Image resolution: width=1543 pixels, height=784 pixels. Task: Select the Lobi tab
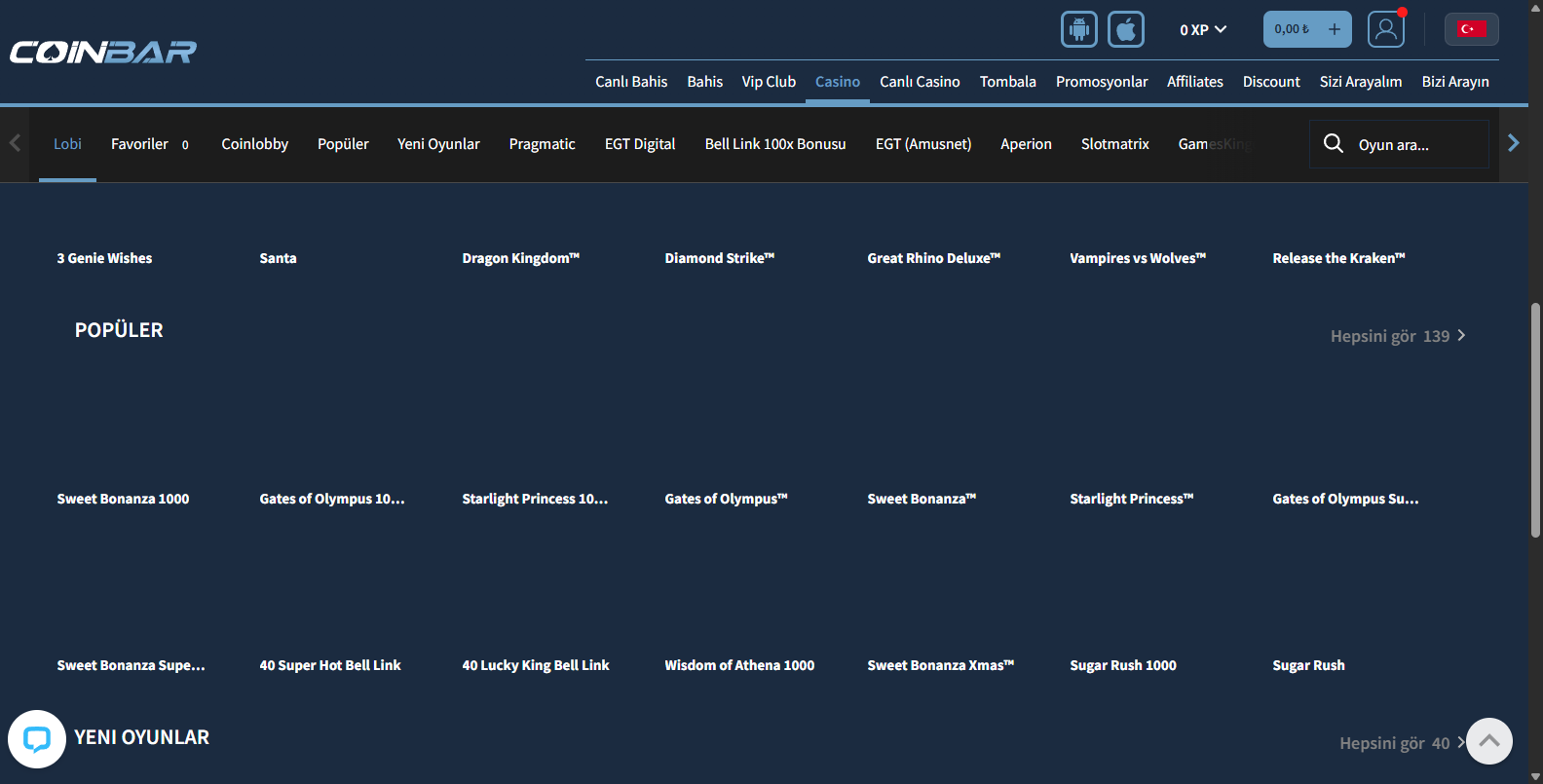point(67,144)
